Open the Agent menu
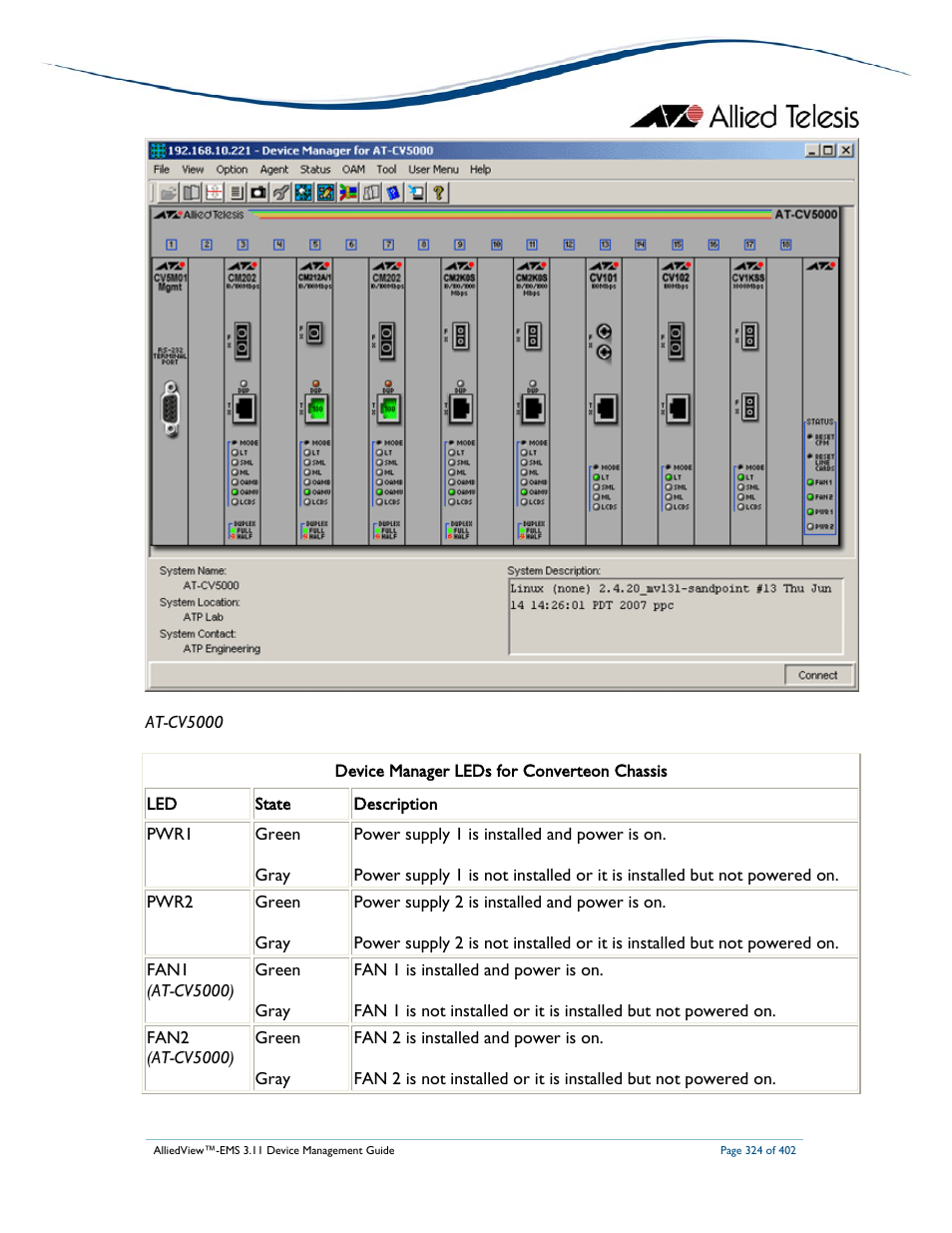The height and width of the screenshot is (1233, 952). pyautogui.click(x=274, y=170)
